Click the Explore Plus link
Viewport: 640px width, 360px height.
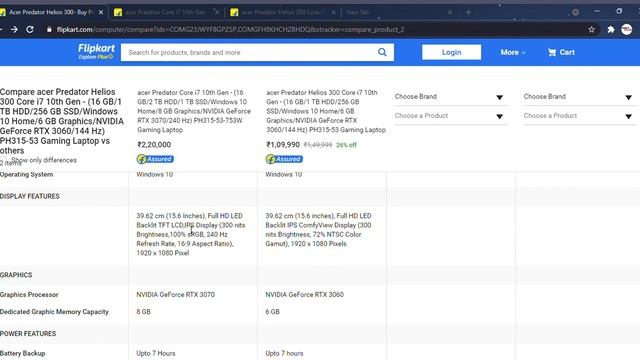pyautogui.click(x=96, y=57)
